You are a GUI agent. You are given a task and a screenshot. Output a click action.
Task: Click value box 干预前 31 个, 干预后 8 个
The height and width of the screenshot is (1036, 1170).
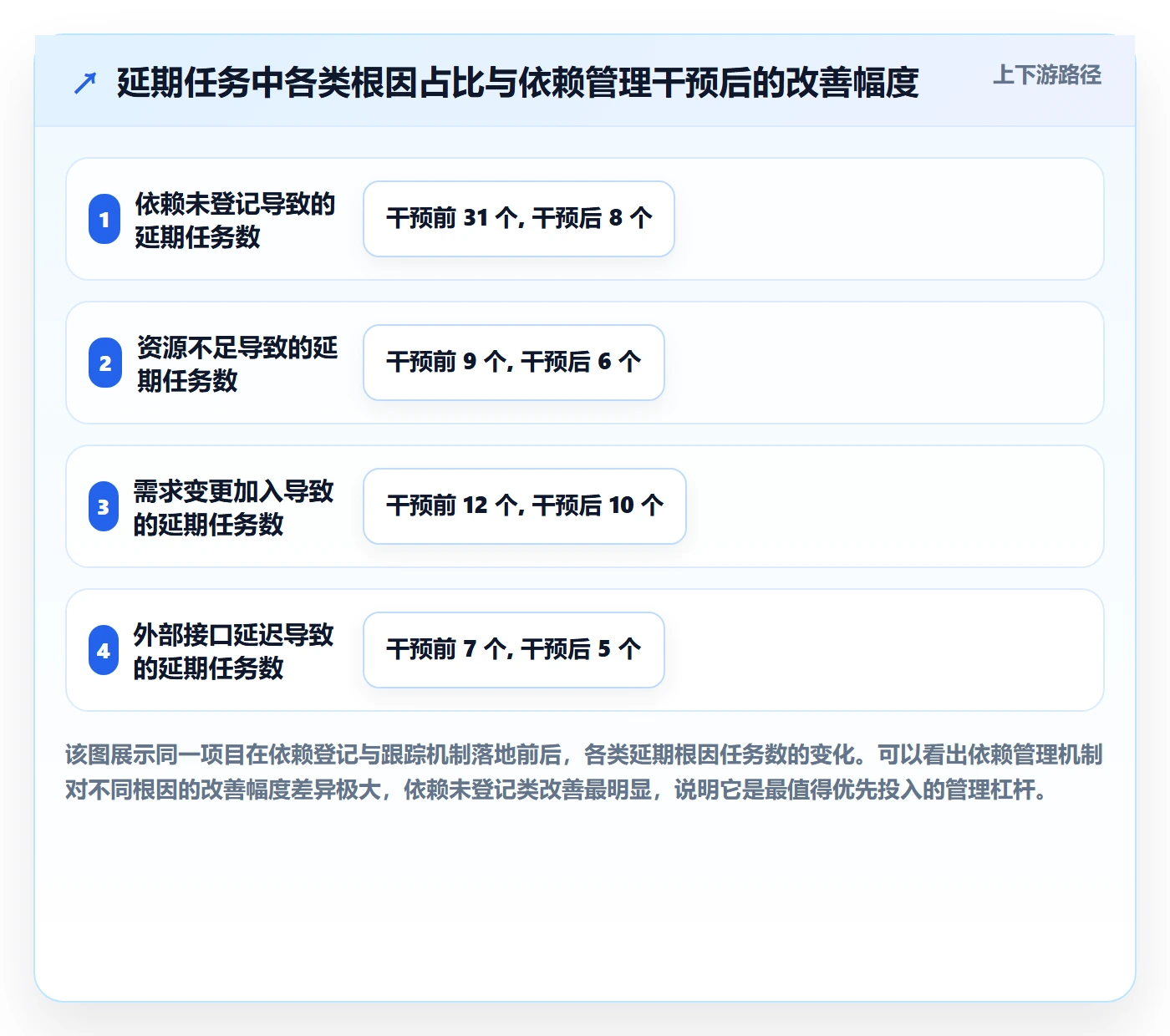pos(519,219)
